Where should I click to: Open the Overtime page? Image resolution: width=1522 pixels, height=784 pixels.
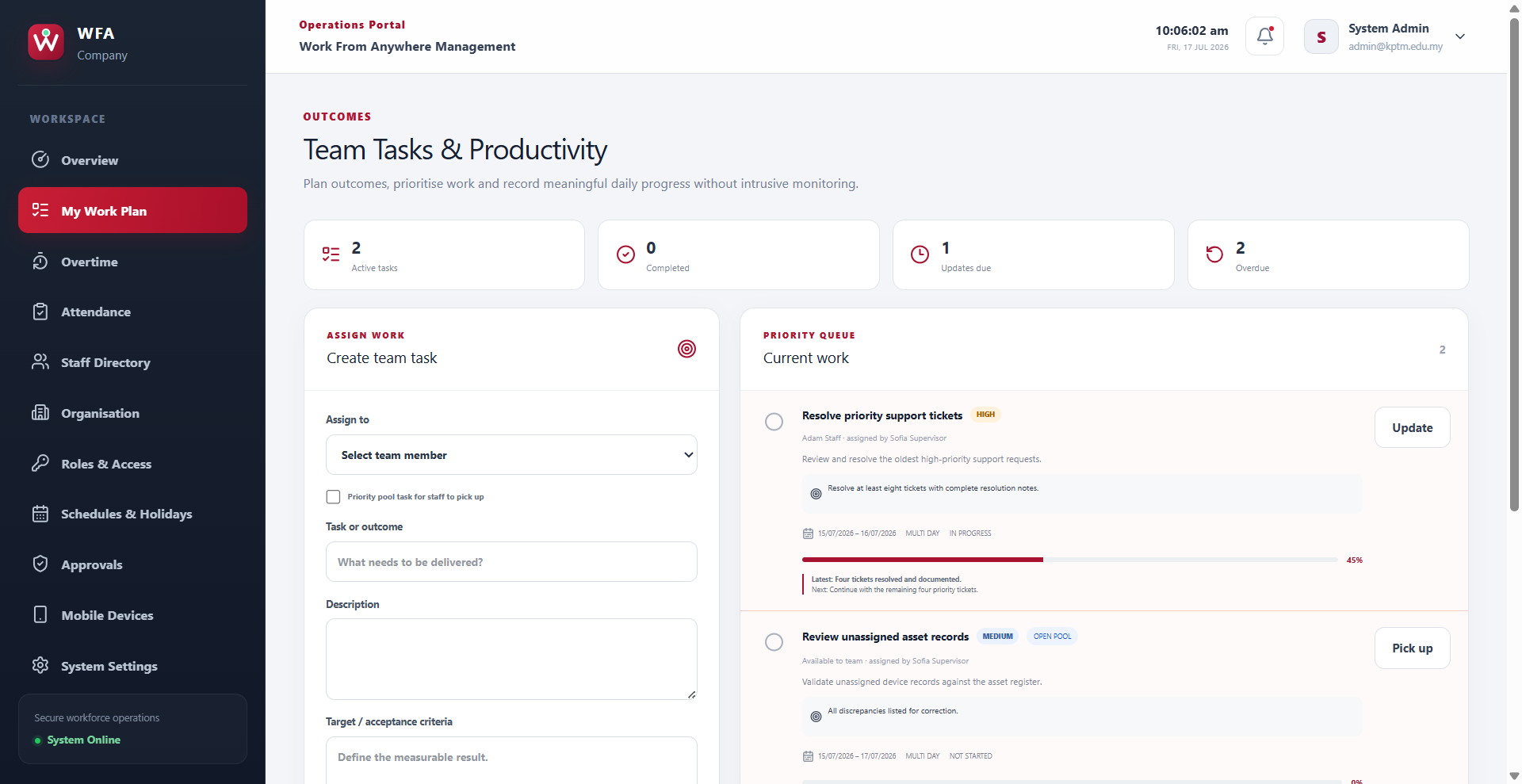[x=132, y=262]
